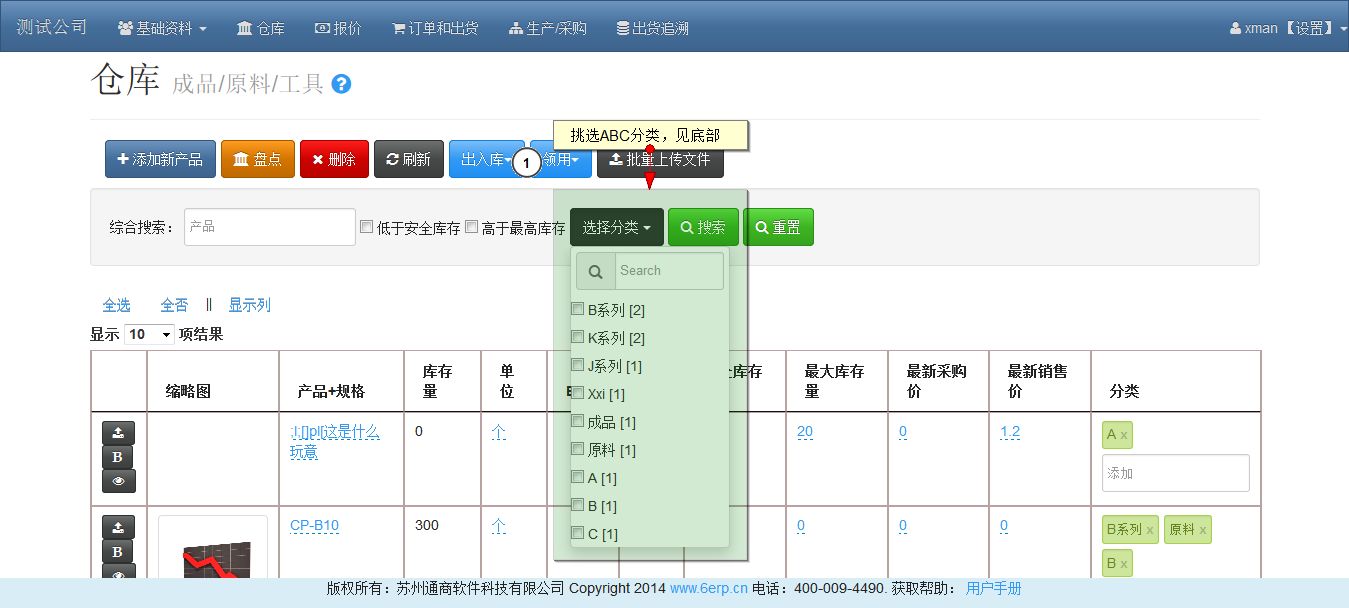Viewport: 1349px width, 608px height.
Task: Check the 成品 [1] category option
Action: click(577, 421)
